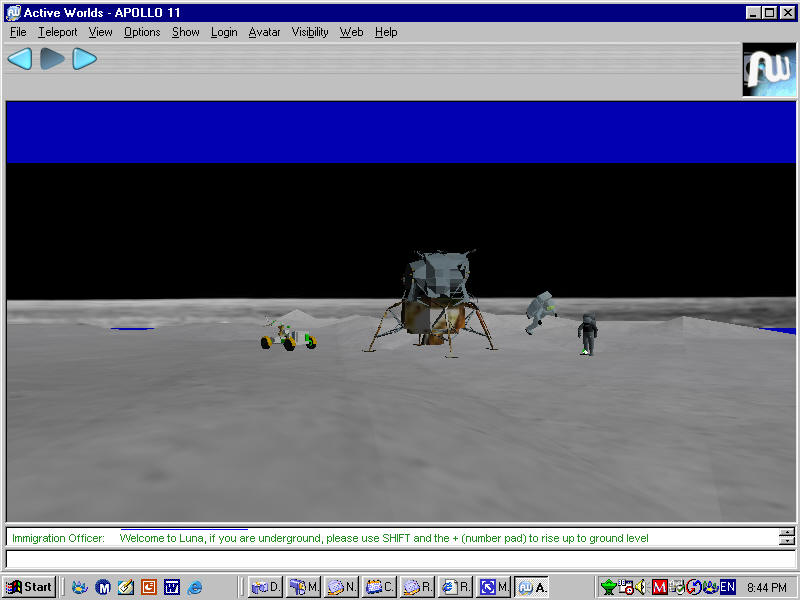The image size is (800, 600).
Task: Click the green checkmark tray icon
Action: [677, 587]
